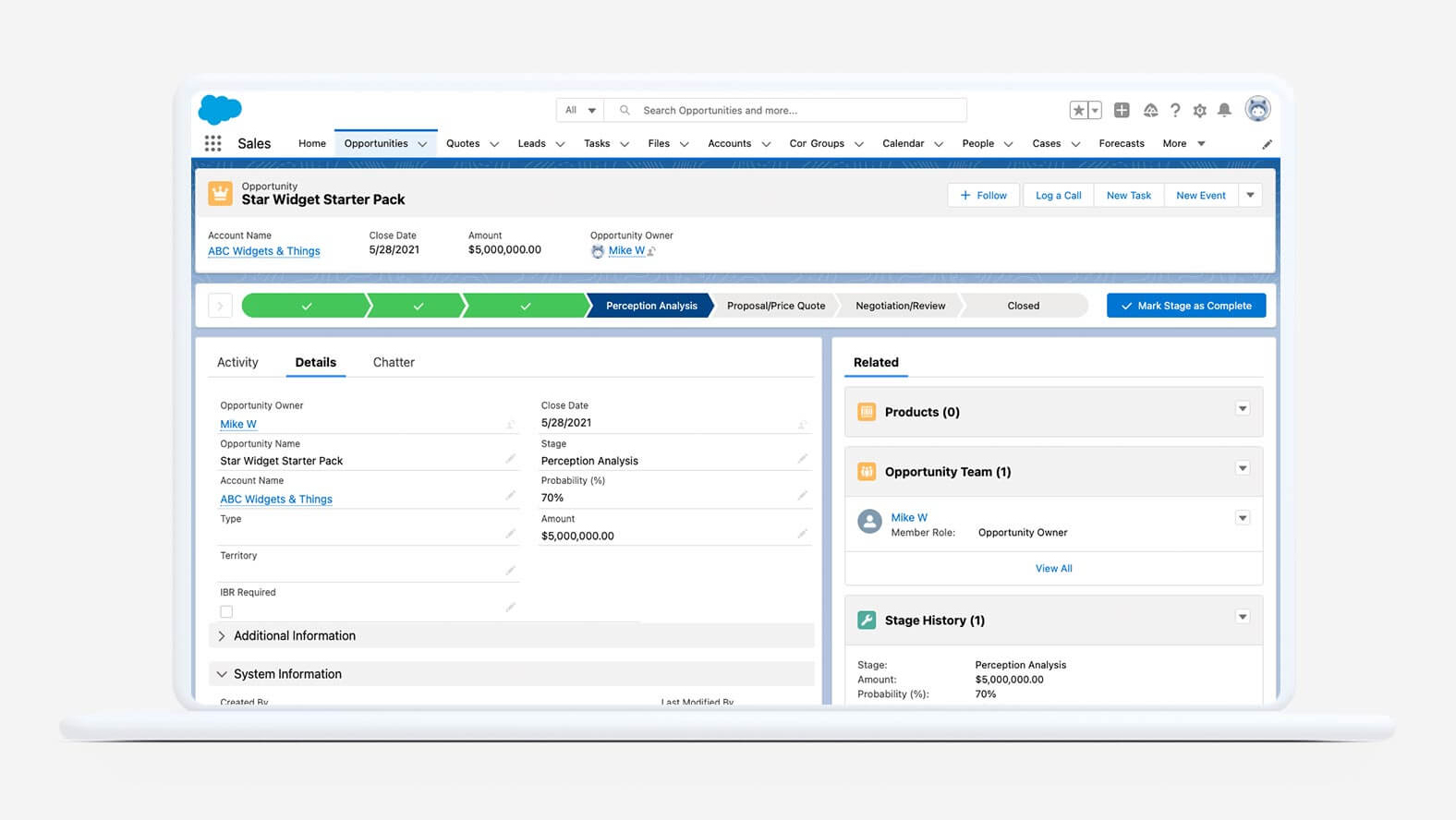This screenshot has height=820, width=1456.
Task: Open the More navigation dropdown
Action: 1183,143
